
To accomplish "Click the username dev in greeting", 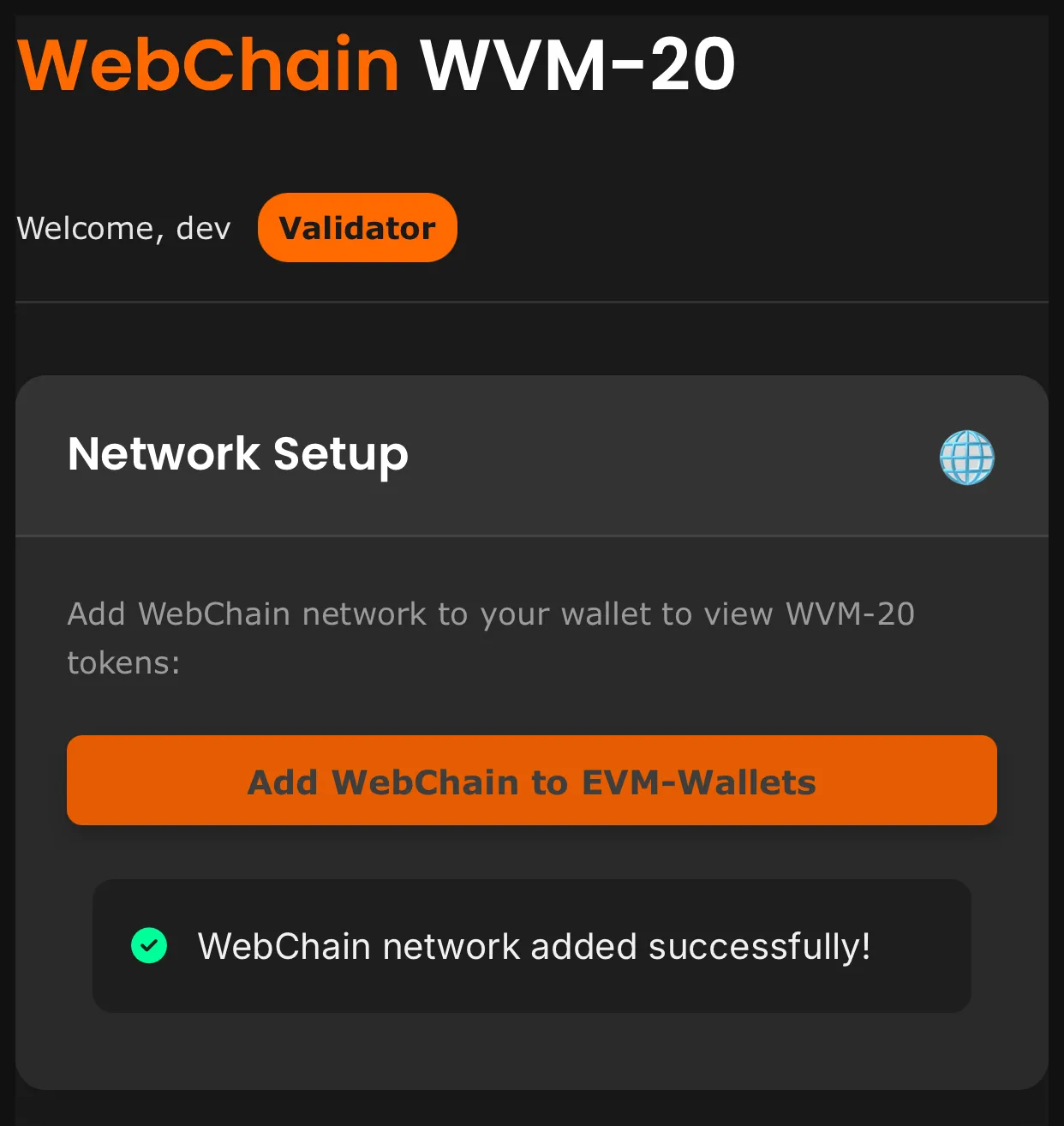I will pyautogui.click(x=204, y=229).
